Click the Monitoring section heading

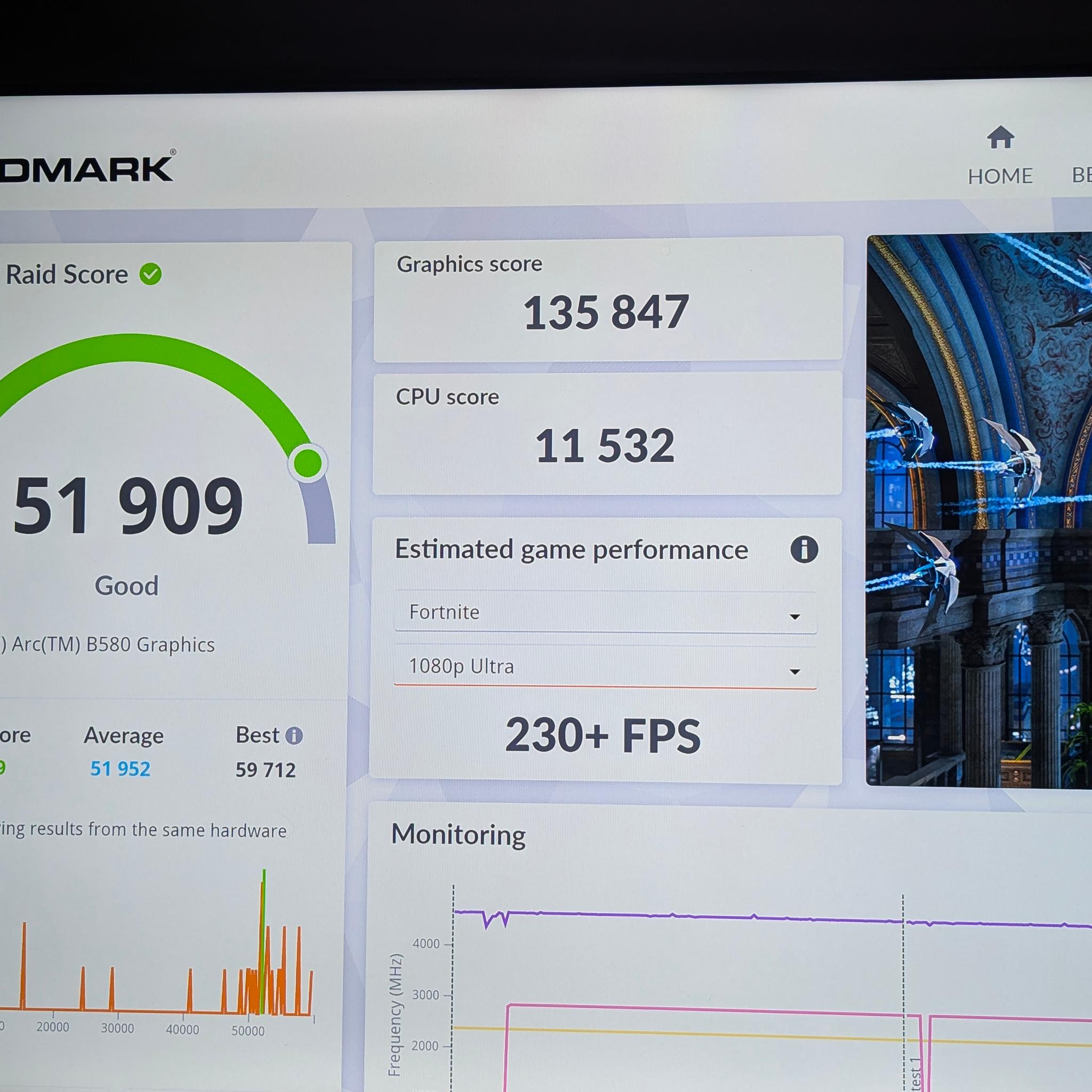point(459,835)
